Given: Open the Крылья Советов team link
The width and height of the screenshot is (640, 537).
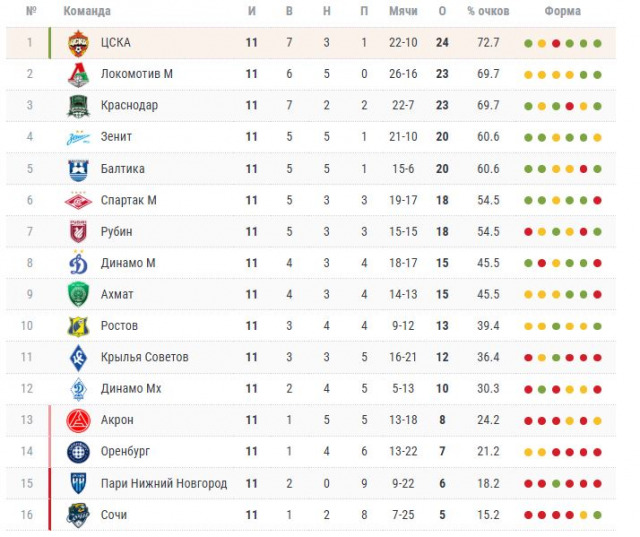Looking at the screenshot, I should (144, 357).
